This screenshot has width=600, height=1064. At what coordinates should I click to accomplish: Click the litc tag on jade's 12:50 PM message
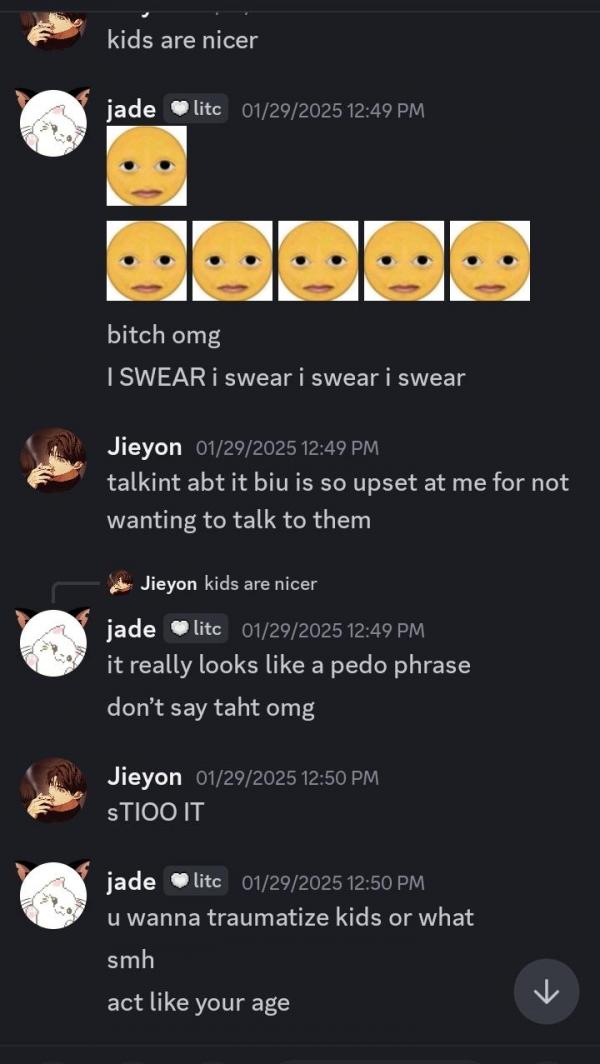click(195, 881)
